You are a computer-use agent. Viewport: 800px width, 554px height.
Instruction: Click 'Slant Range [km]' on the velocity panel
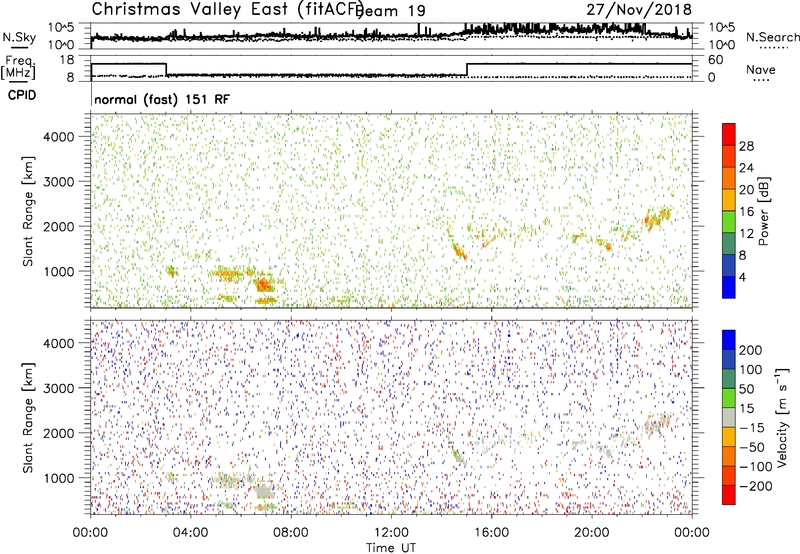(x=28, y=418)
